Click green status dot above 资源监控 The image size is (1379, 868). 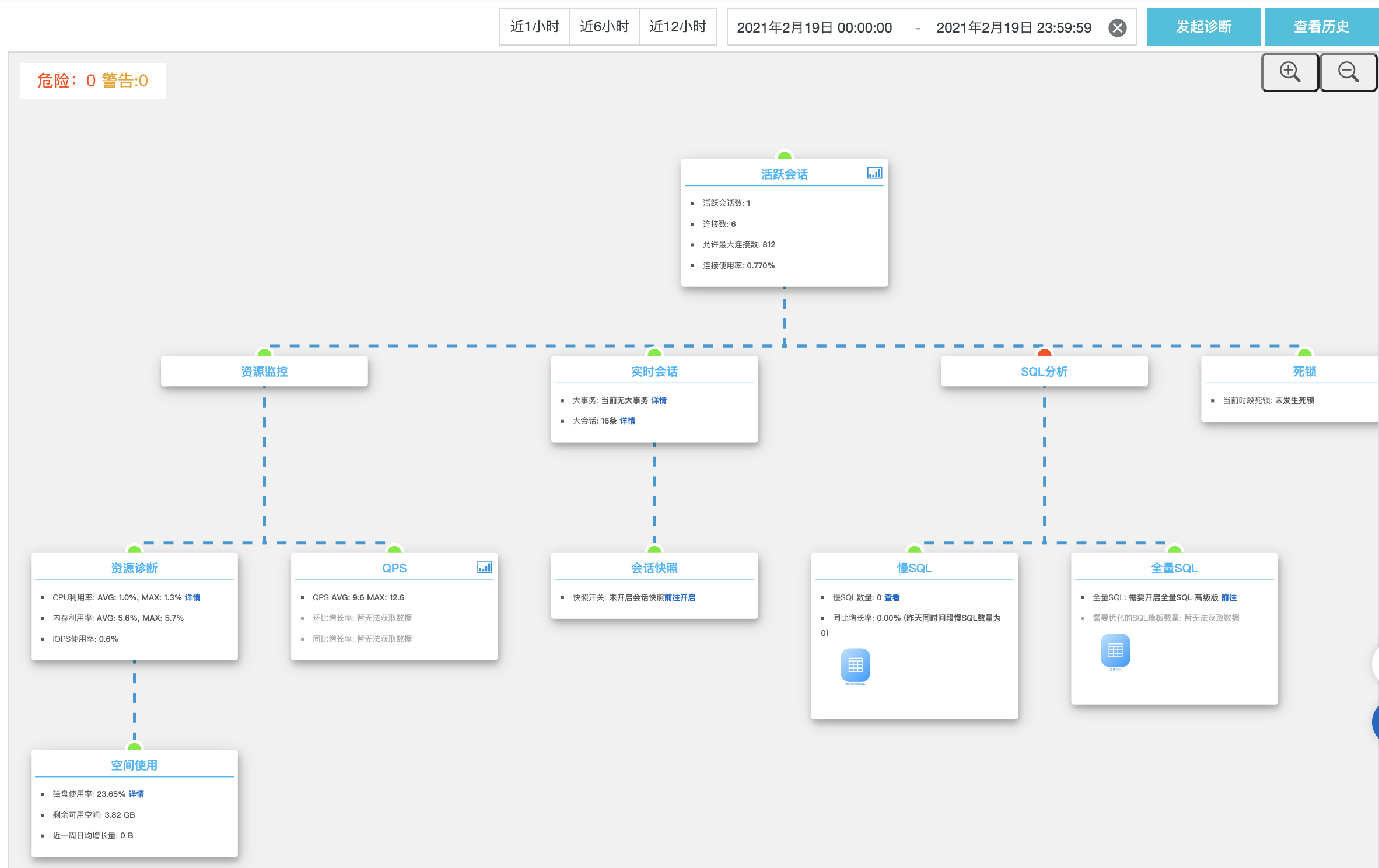coord(264,352)
